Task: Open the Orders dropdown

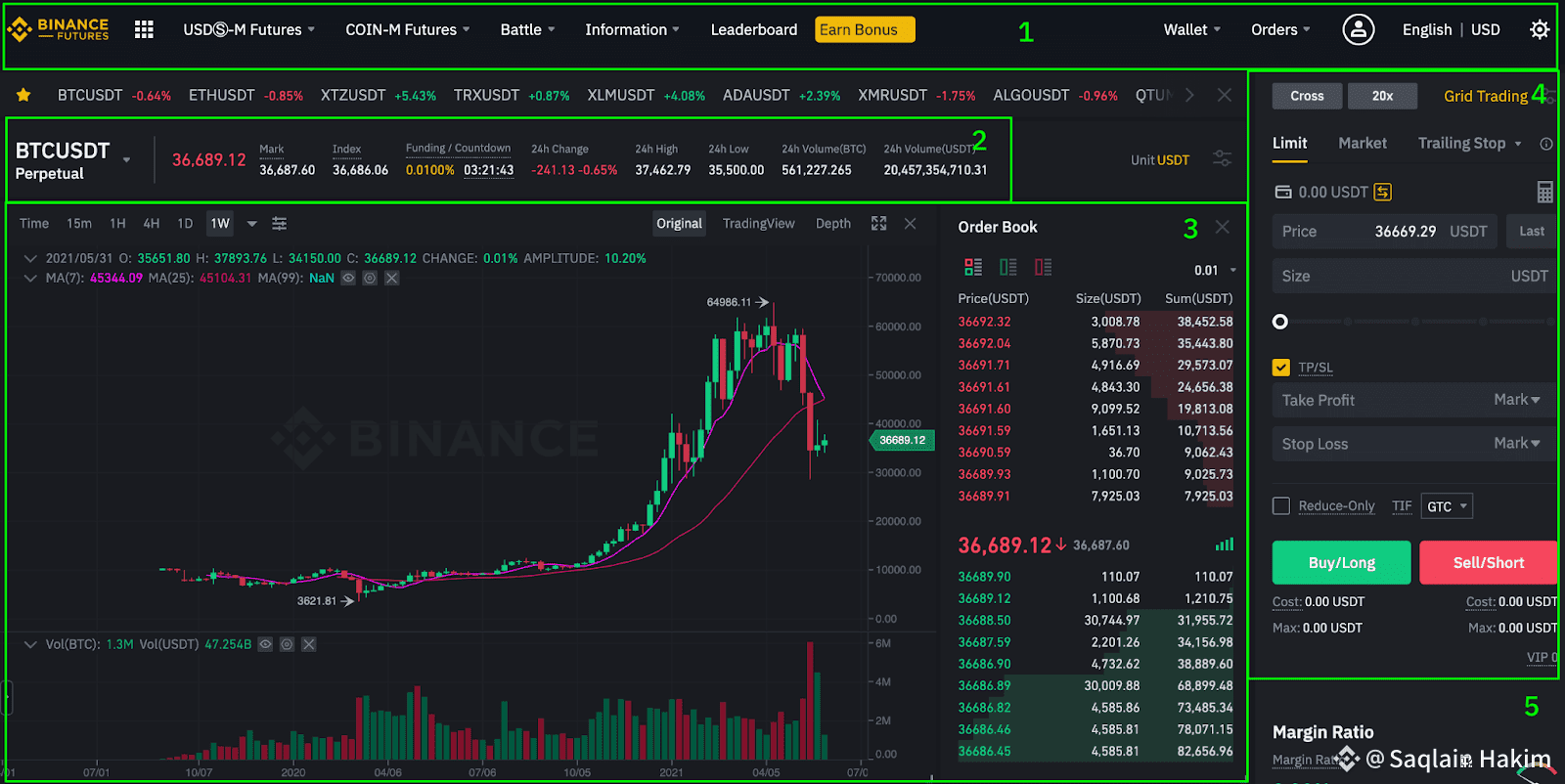Action: click(x=1280, y=29)
